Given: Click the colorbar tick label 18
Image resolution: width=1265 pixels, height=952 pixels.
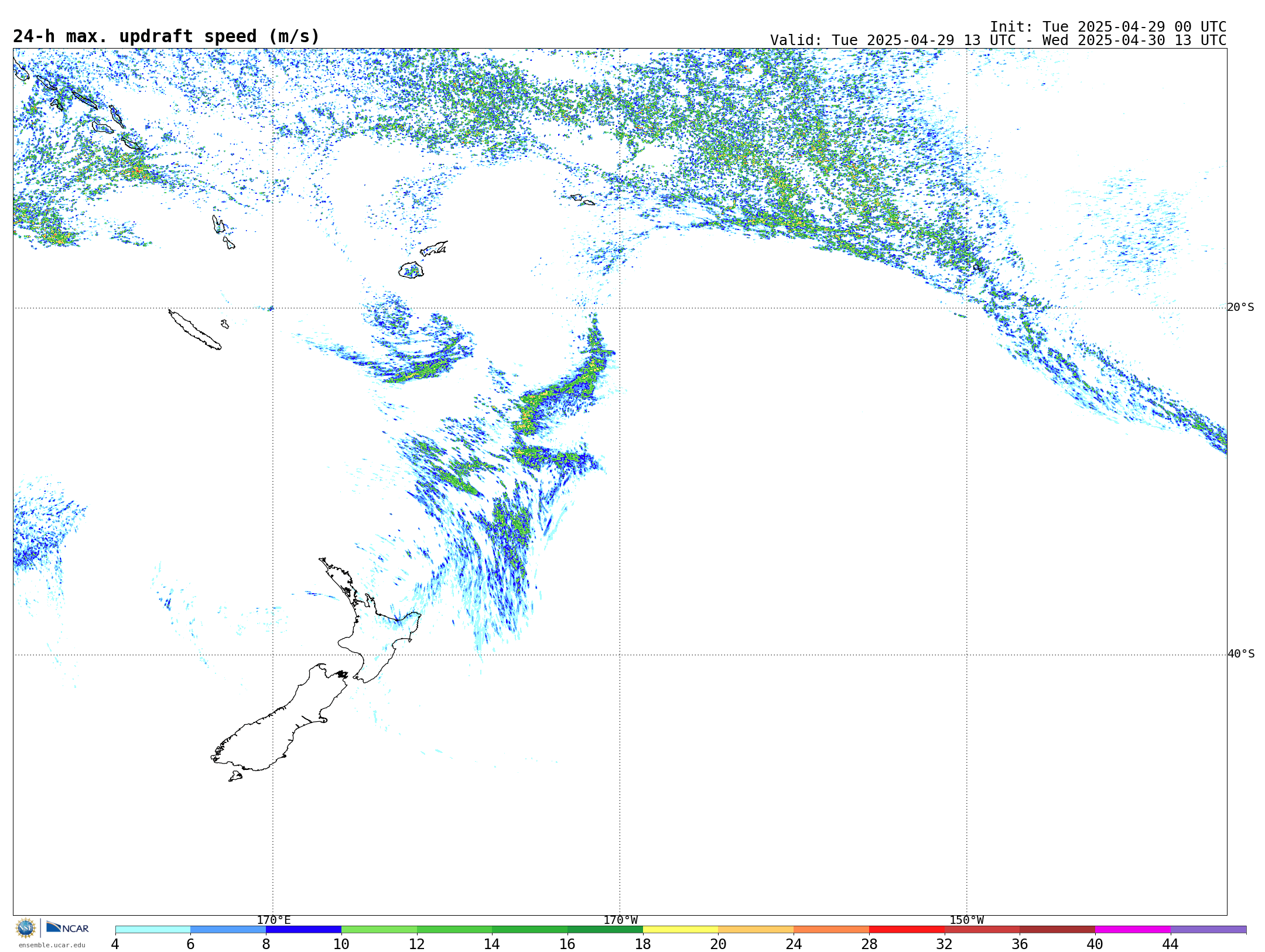Looking at the screenshot, I should 642,944.
